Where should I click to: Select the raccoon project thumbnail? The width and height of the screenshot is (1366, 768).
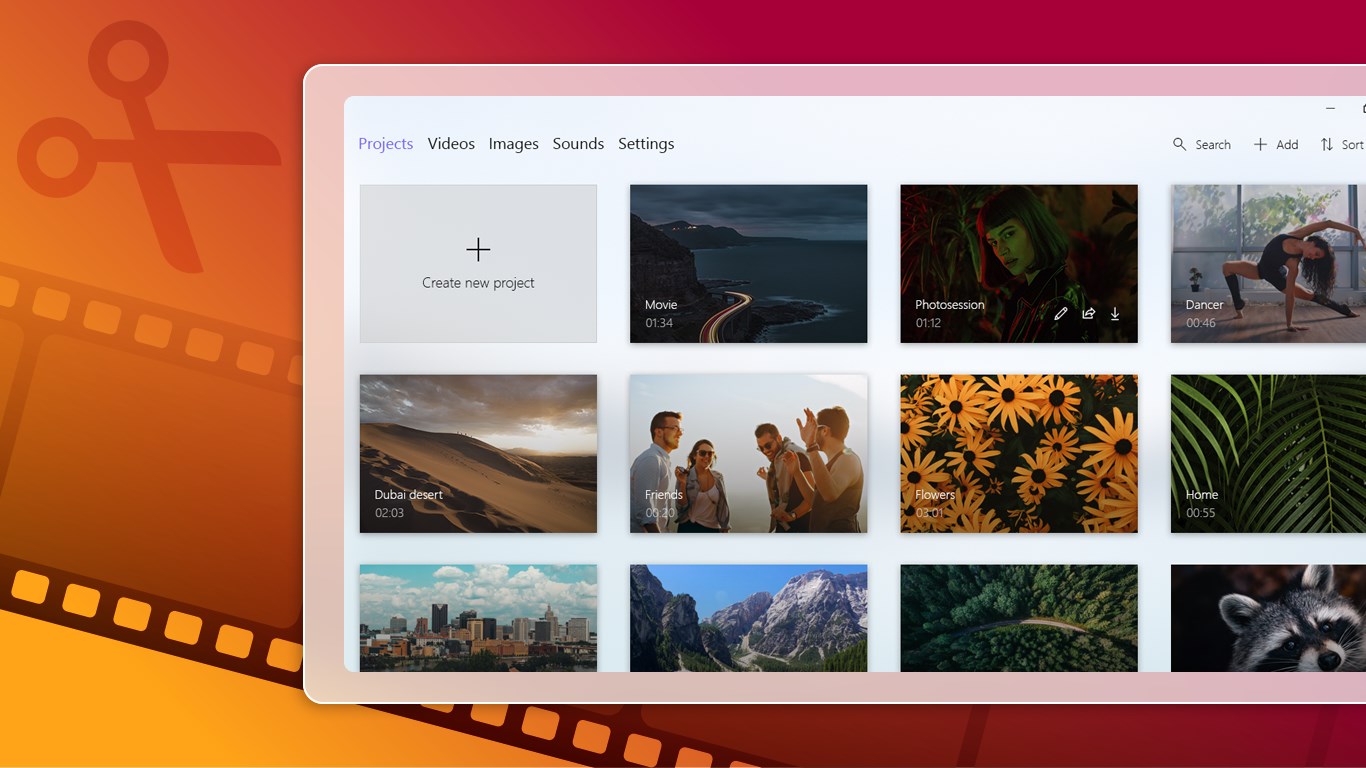(x=1268, y=618)
